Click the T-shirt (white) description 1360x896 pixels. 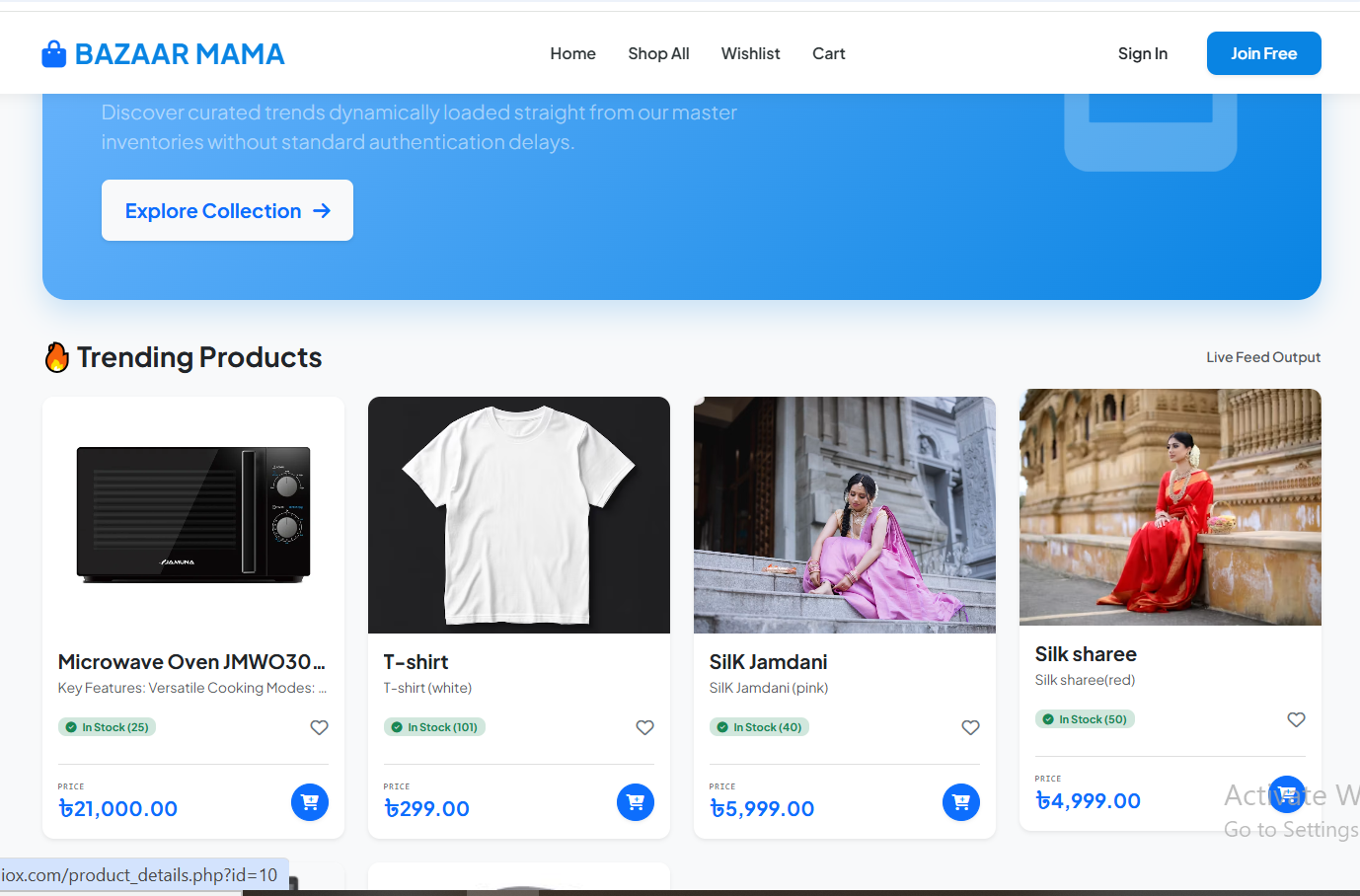click(427, 688)
